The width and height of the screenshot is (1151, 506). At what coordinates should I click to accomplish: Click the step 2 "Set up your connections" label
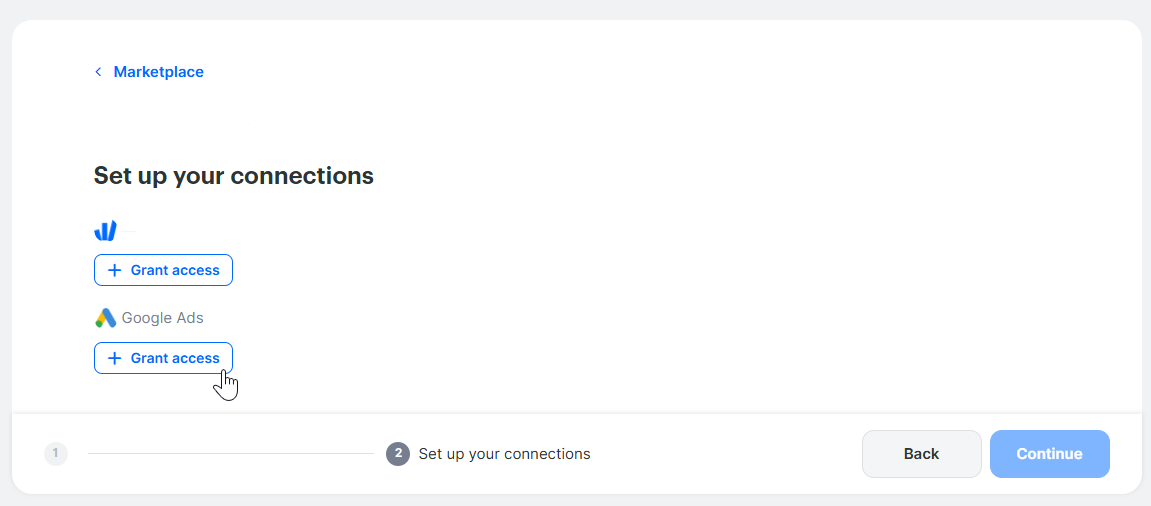504,454
